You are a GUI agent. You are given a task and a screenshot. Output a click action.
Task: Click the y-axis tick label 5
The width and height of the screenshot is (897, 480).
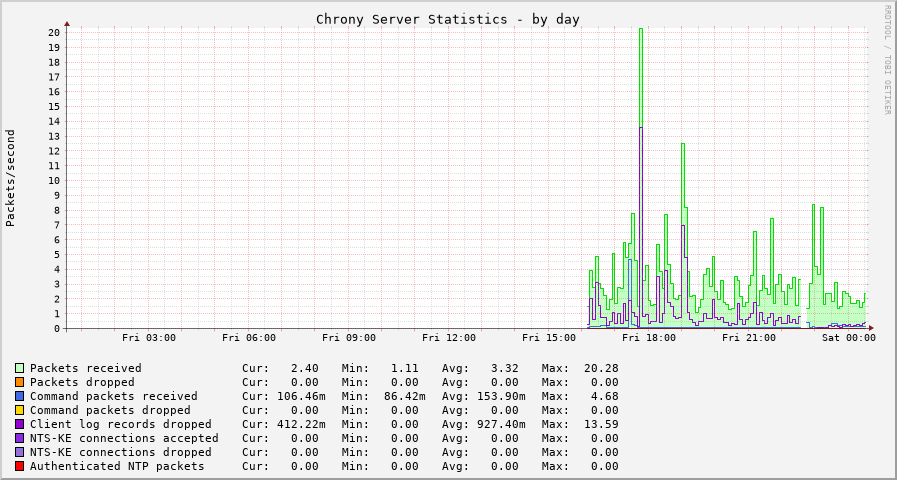click(x=57, y=255)
